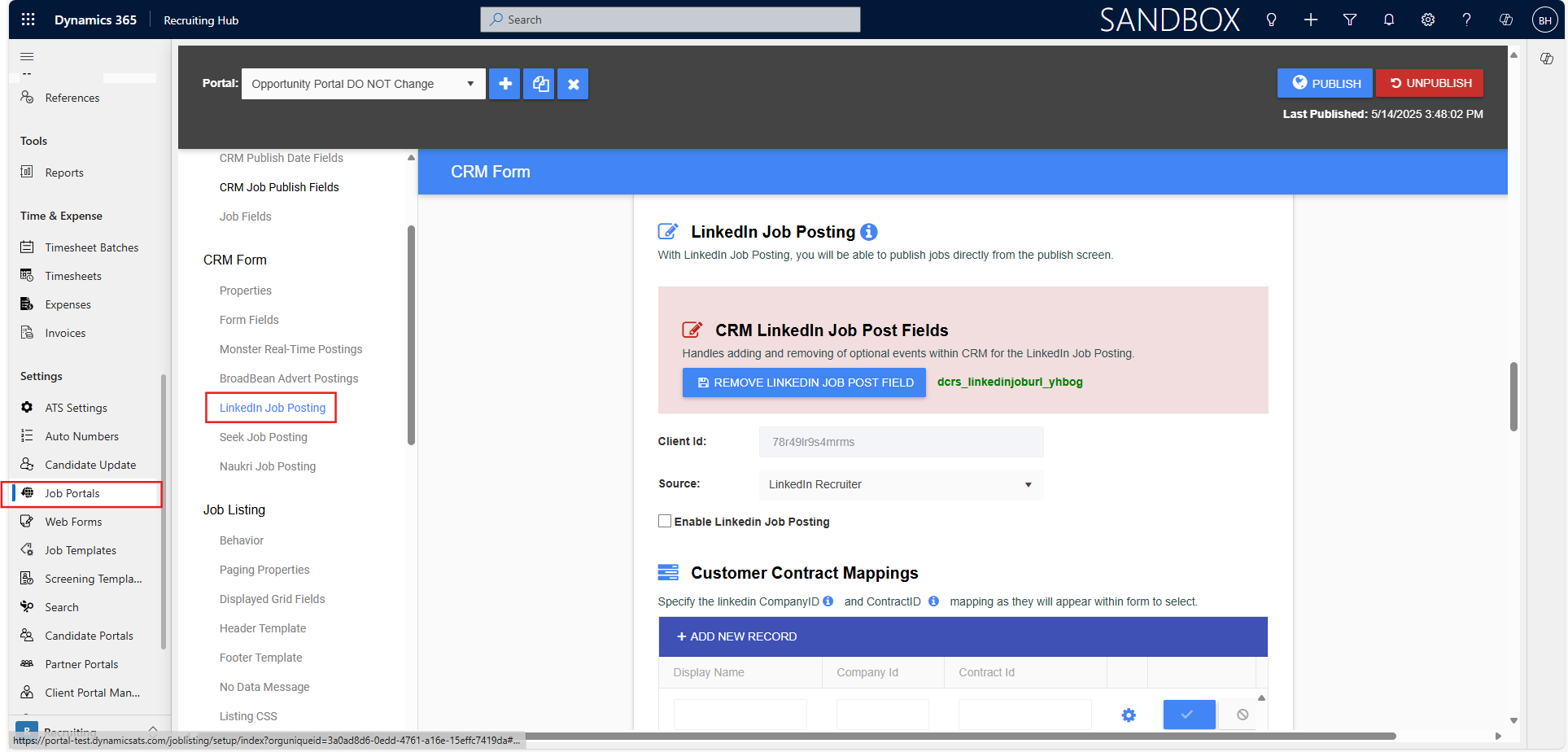Click the Display Name column header

709,672
